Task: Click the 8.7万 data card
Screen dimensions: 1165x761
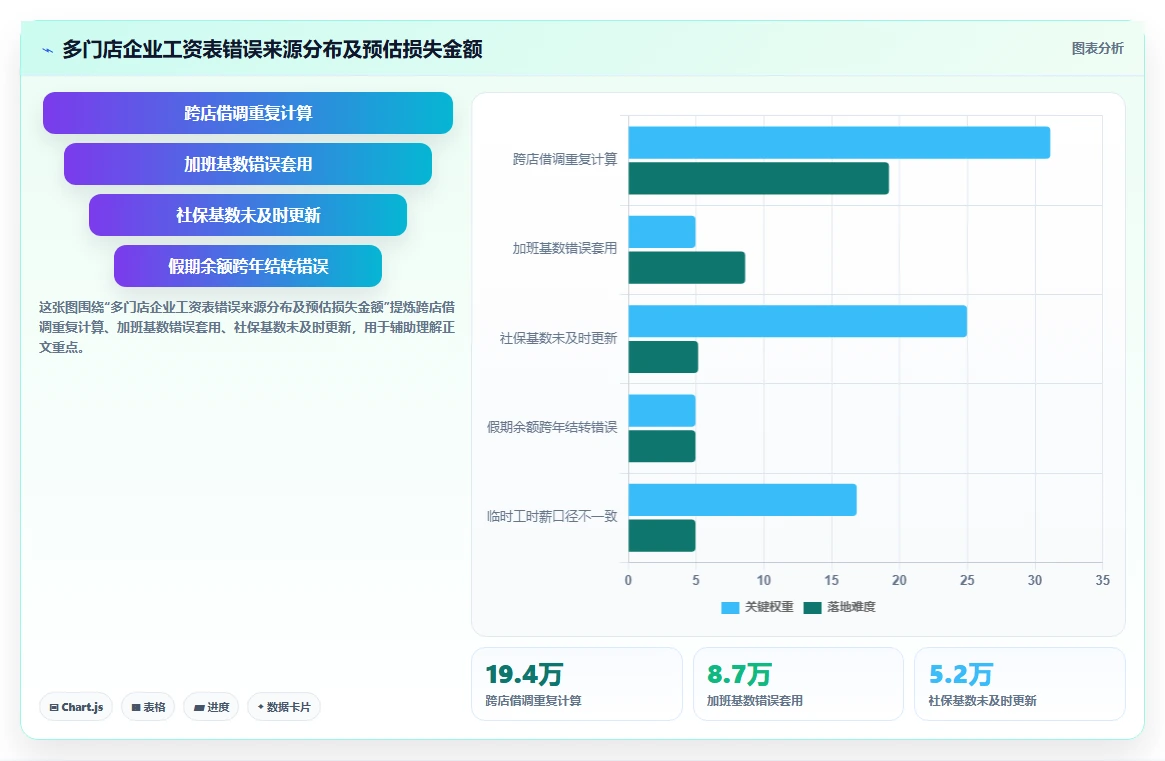Action: 798,684
